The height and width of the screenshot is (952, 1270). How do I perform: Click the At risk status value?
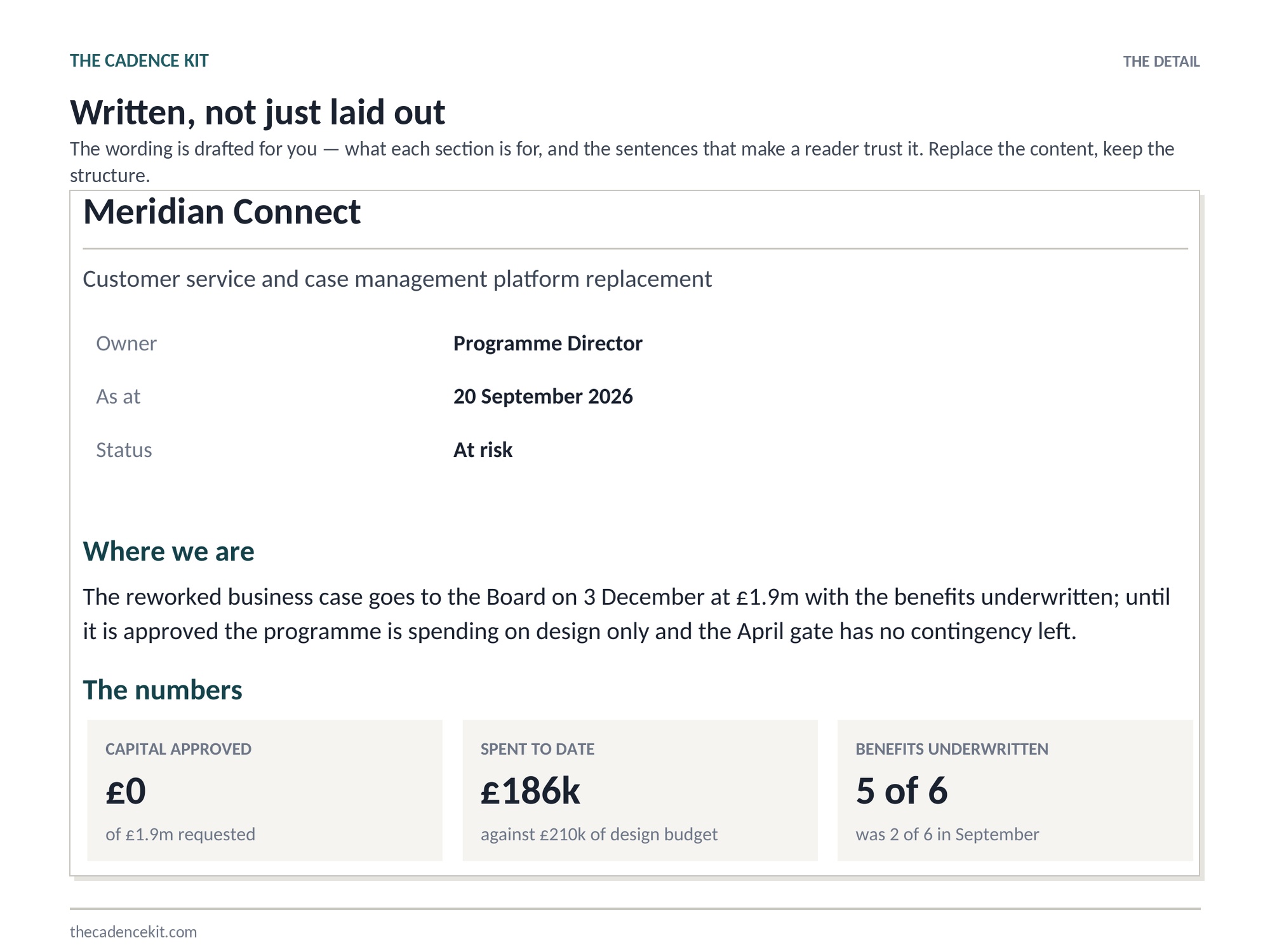click(483, 450)
